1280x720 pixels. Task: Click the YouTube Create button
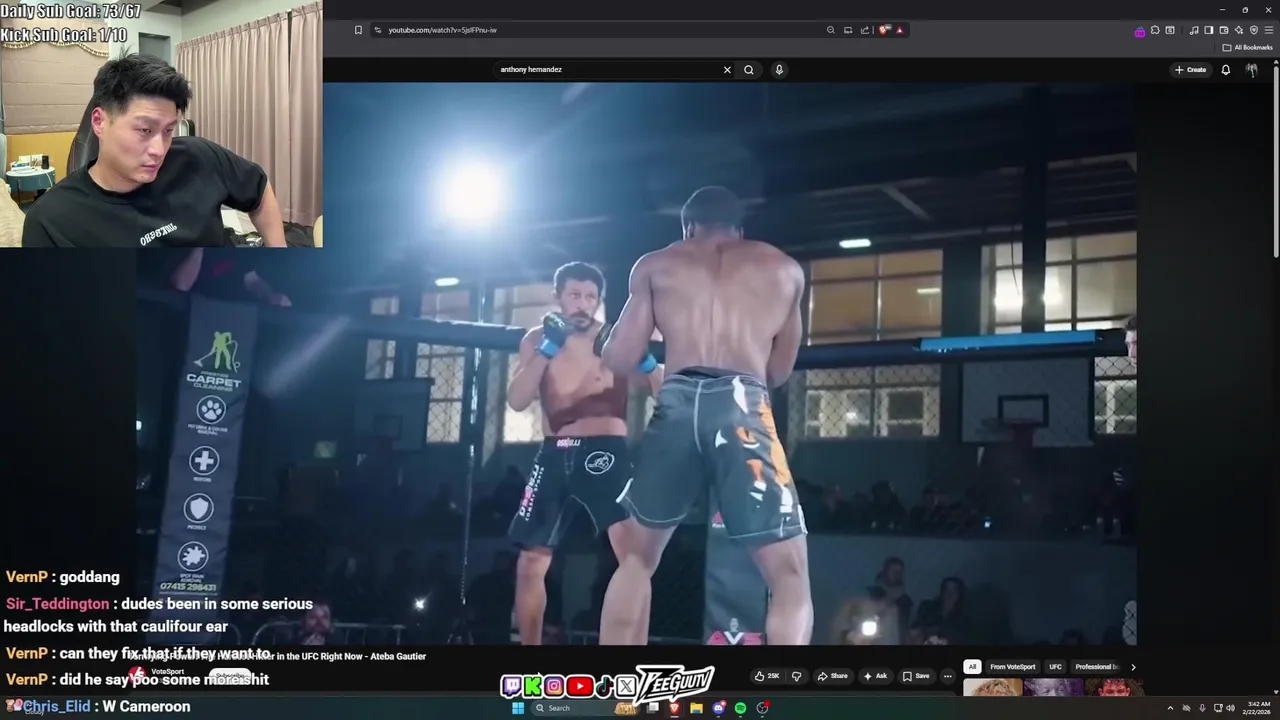tap(1190, 70)
